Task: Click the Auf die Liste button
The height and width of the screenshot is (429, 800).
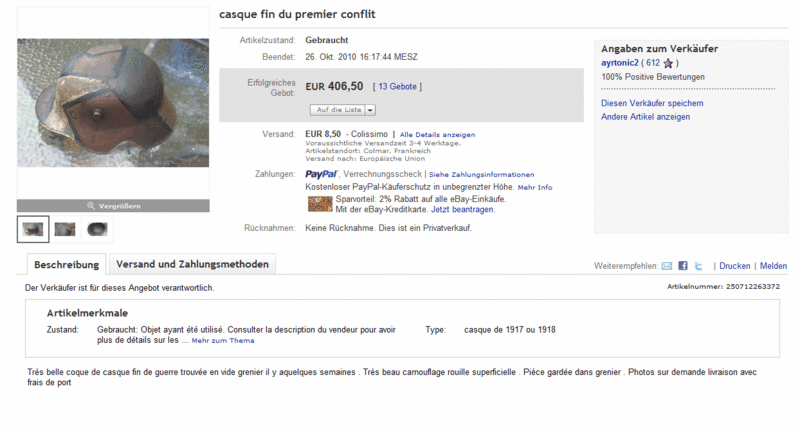Action: point(338,110)
